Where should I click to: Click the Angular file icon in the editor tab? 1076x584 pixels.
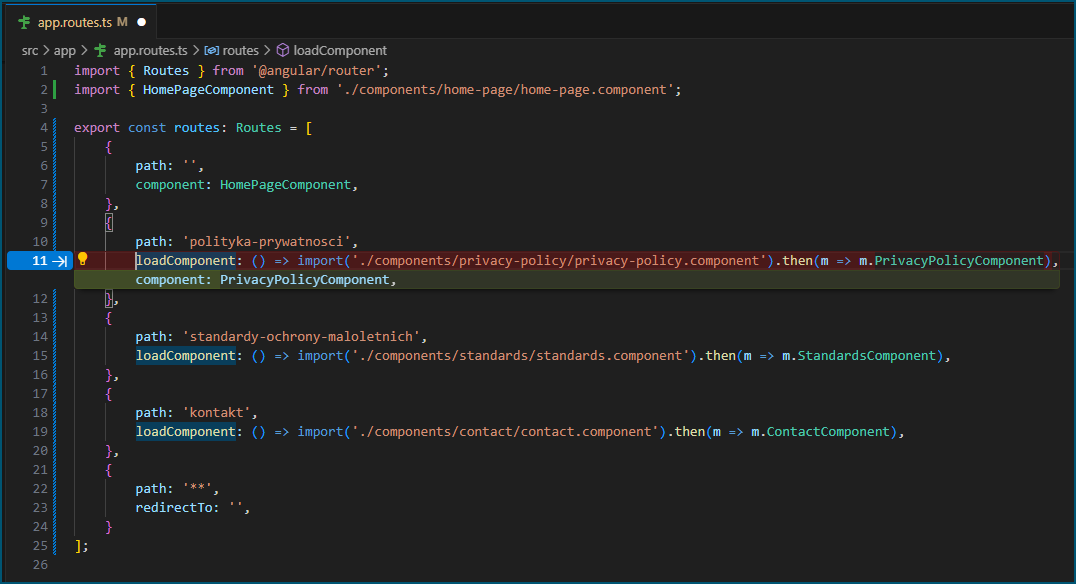tap(25, 21)
